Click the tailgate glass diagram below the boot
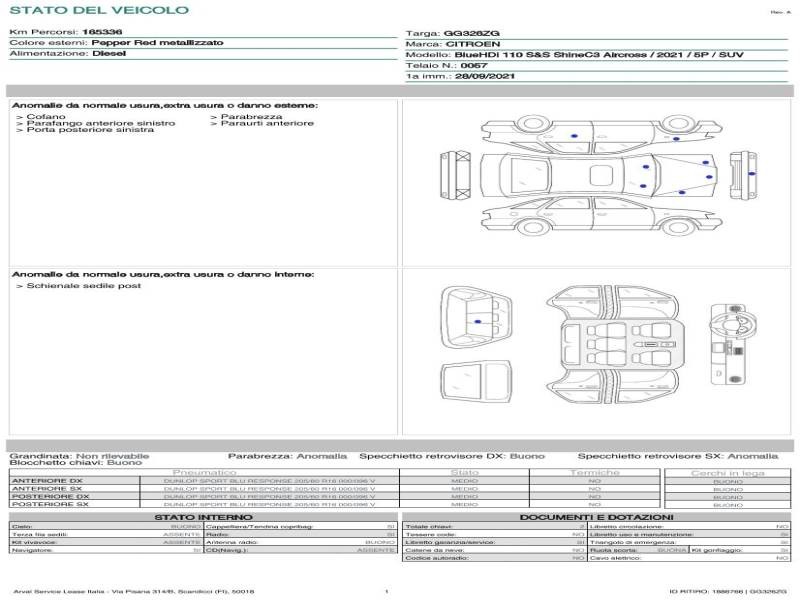Viewport: 800px width, 600px height. [476, 383]
